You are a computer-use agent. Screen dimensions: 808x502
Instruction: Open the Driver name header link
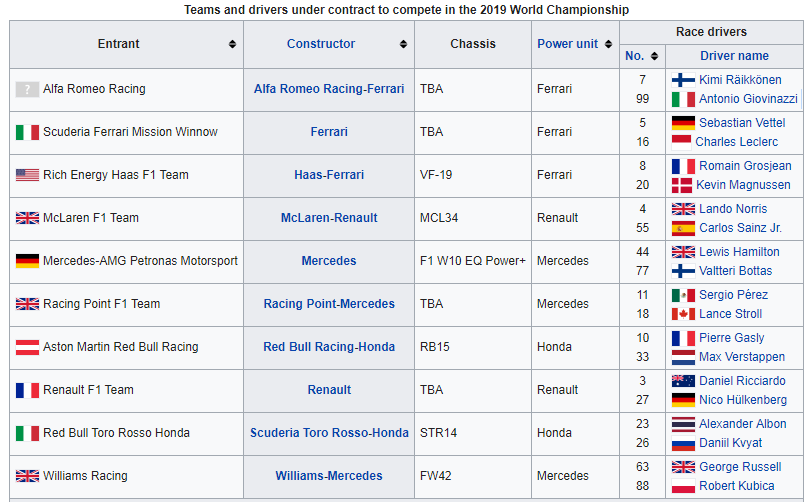click(734, 56)
